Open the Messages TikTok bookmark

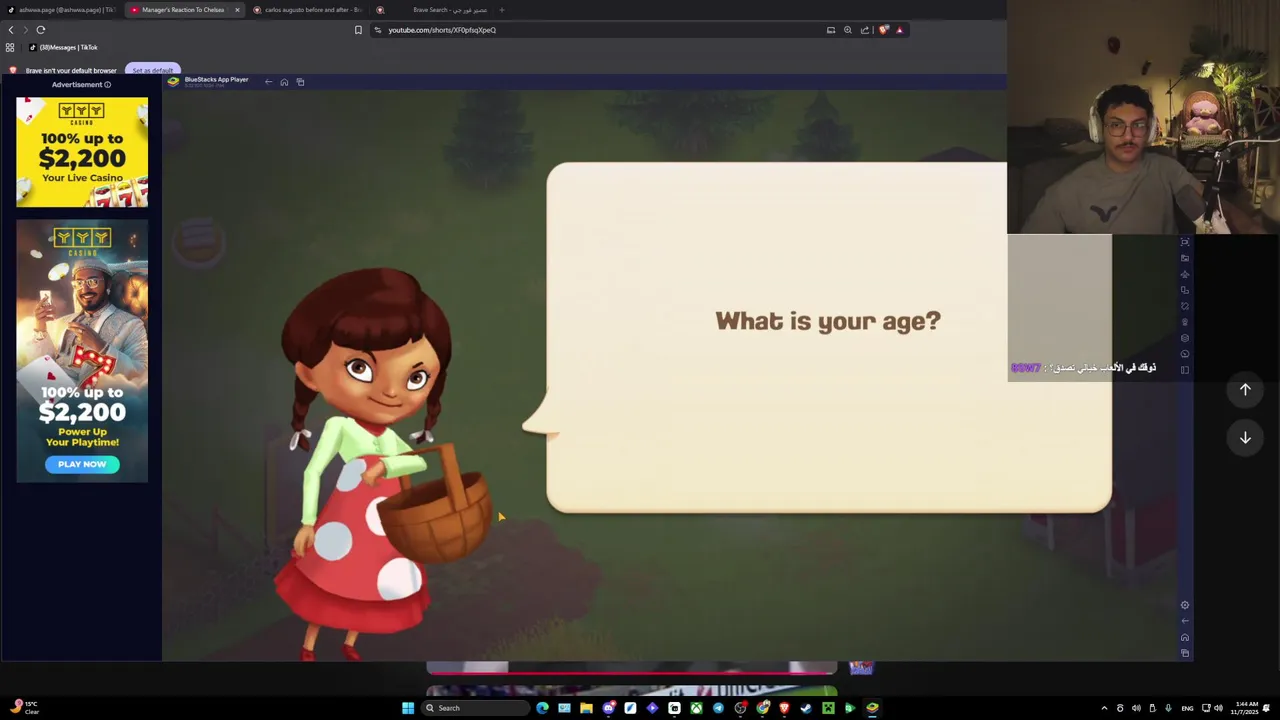tap(63, 47)
